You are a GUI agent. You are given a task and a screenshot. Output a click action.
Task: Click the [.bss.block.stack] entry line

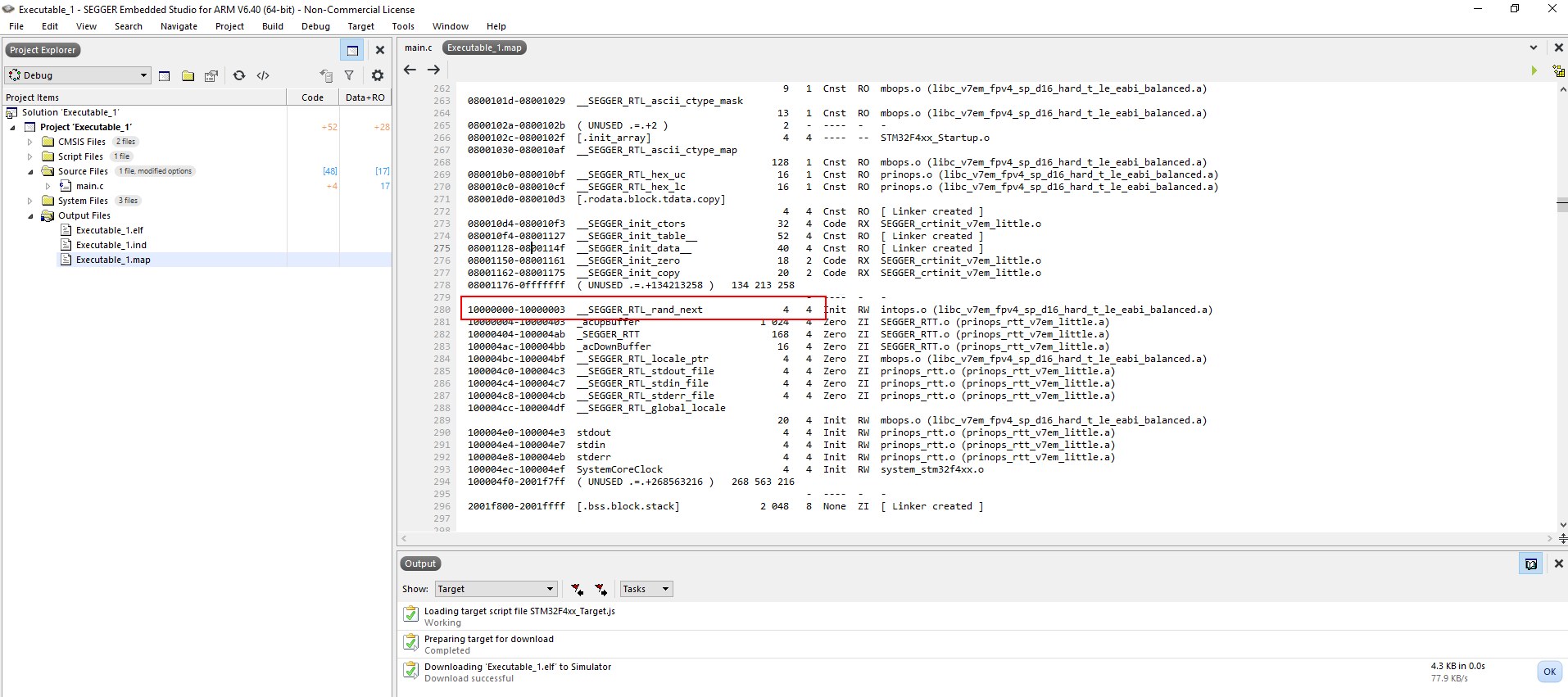725,506
